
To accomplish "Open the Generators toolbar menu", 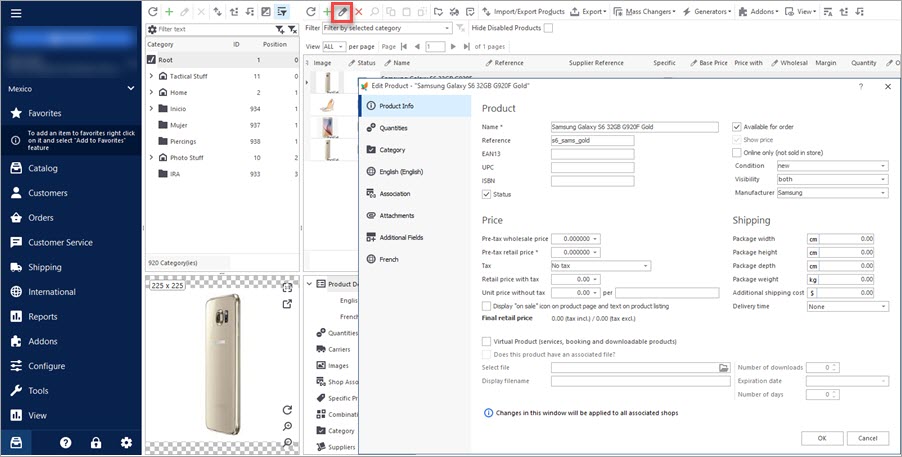I will click(x=706, y=12).
